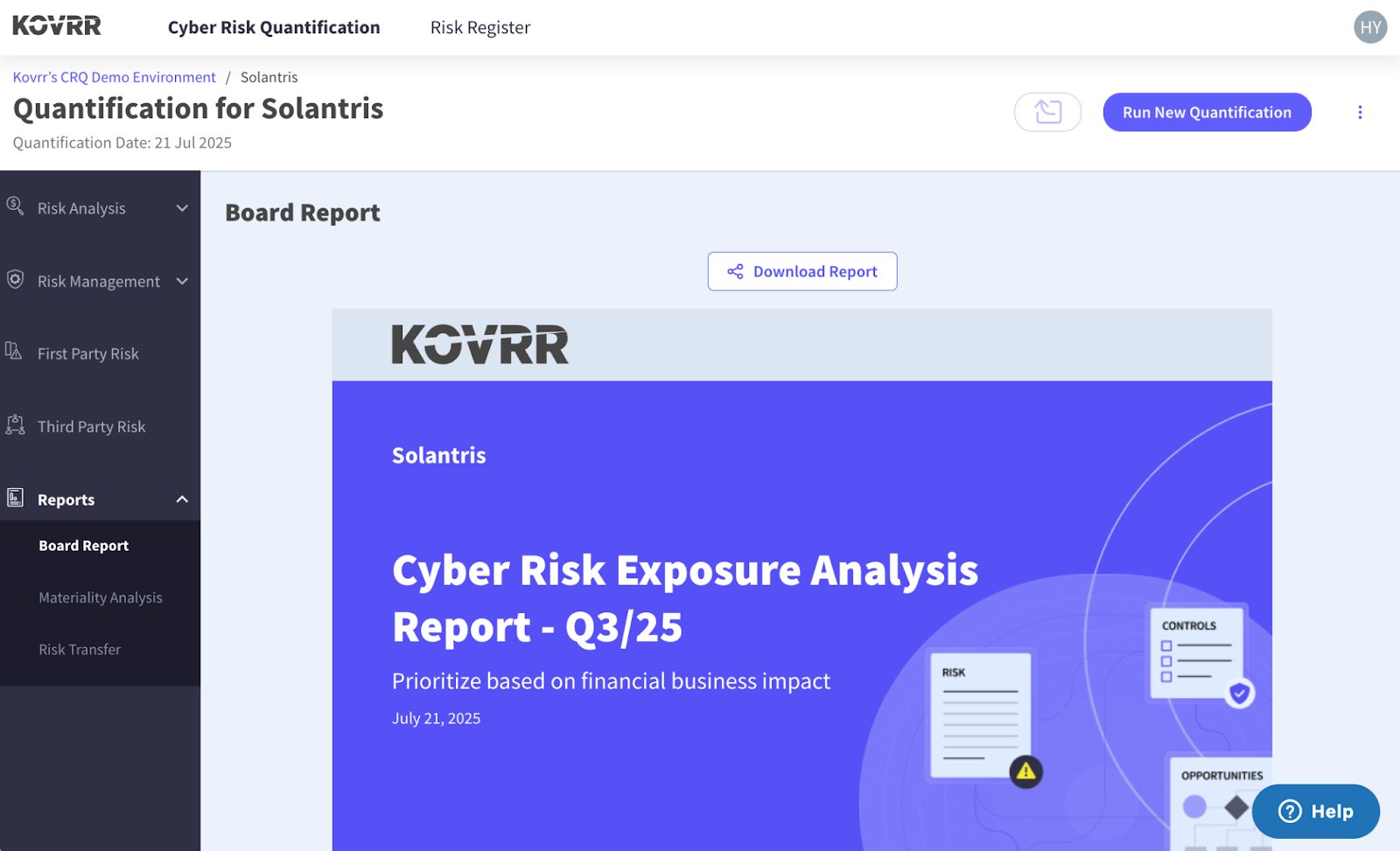
Task: Expand the Risk Management chevron
Action: point(182,281)
